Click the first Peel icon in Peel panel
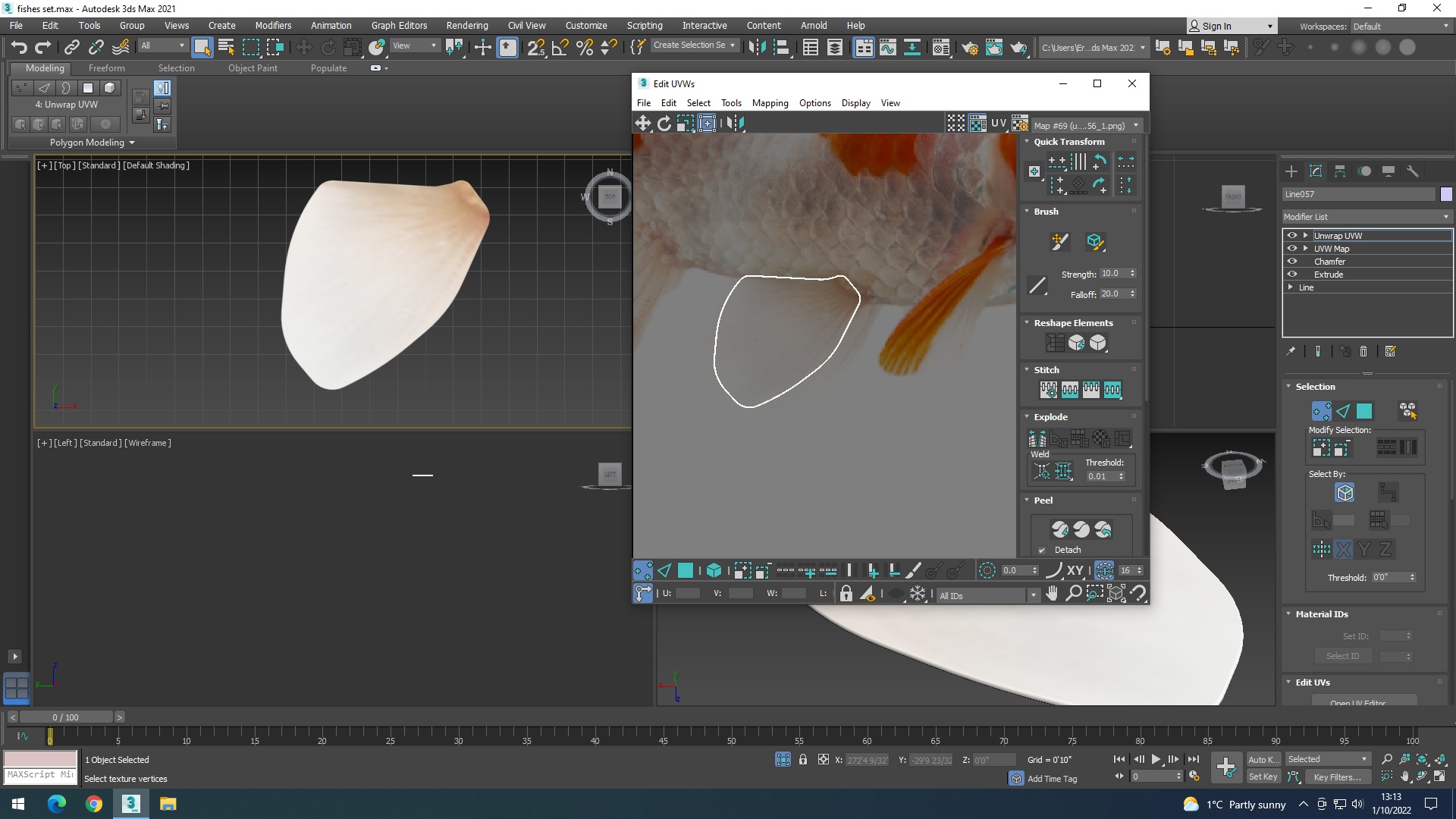 click(1060, 529)
